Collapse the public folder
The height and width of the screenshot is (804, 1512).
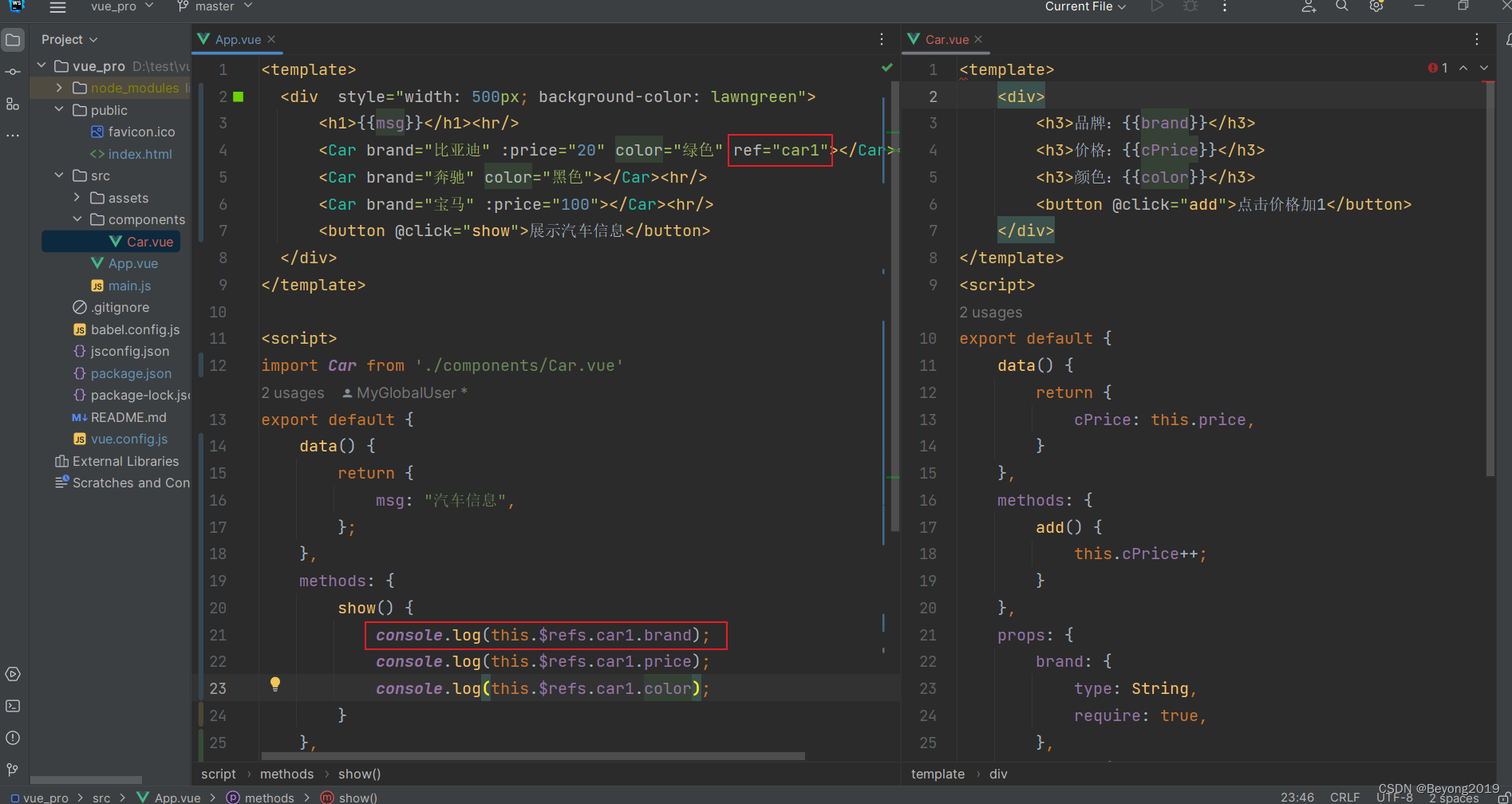pos(60,109)
